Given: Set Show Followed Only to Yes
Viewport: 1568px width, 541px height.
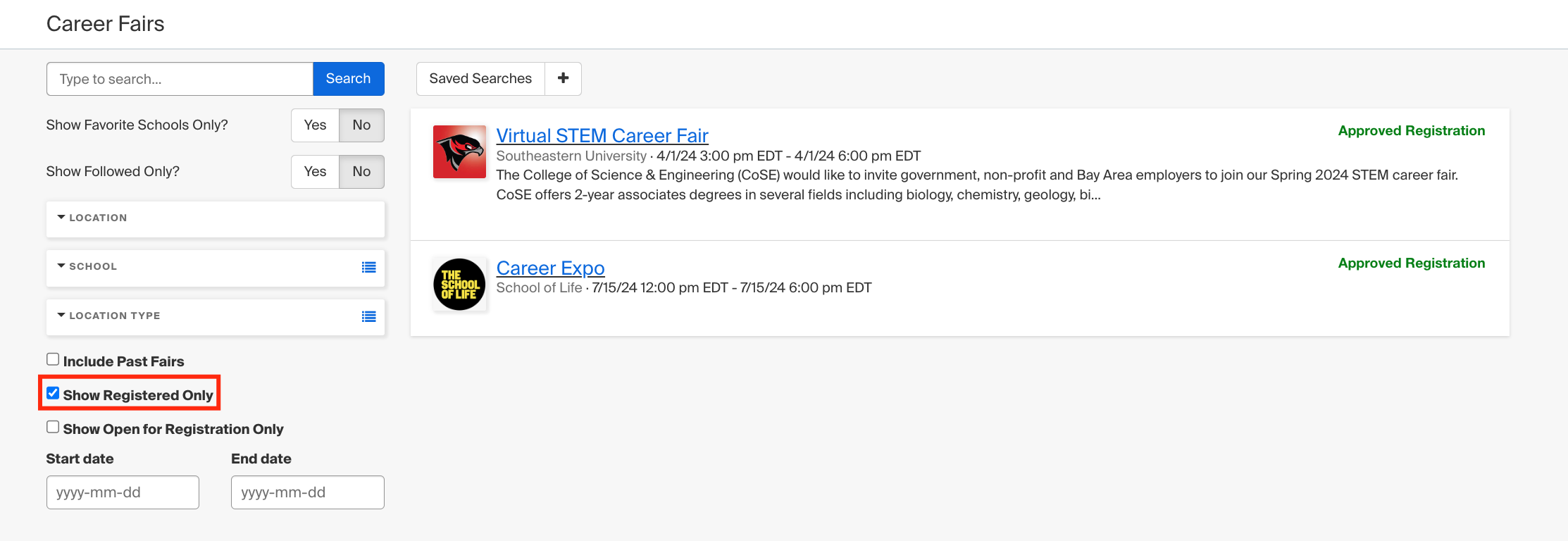Looking at the screenshot, I should tap(314, 171).
